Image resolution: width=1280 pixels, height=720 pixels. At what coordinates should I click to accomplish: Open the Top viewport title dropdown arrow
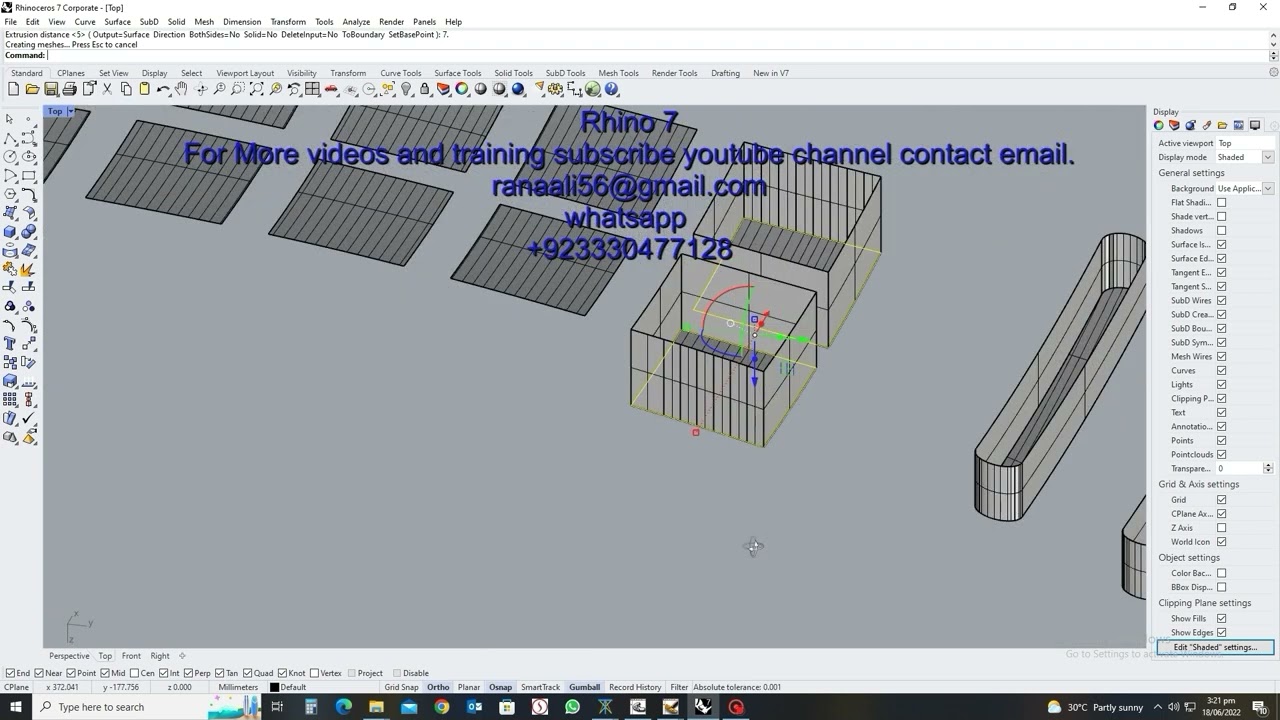(x=70, y=111)
